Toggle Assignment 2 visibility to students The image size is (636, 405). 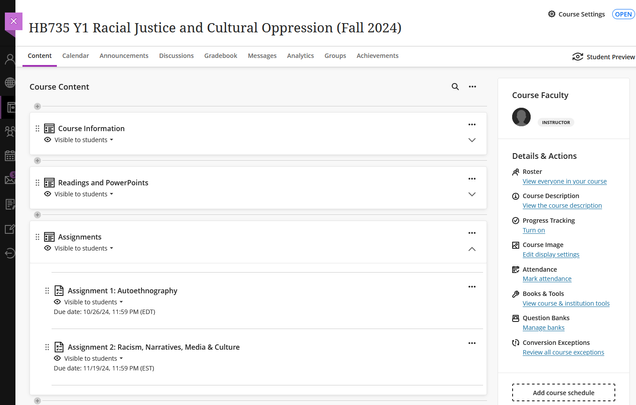click(93, 358)
